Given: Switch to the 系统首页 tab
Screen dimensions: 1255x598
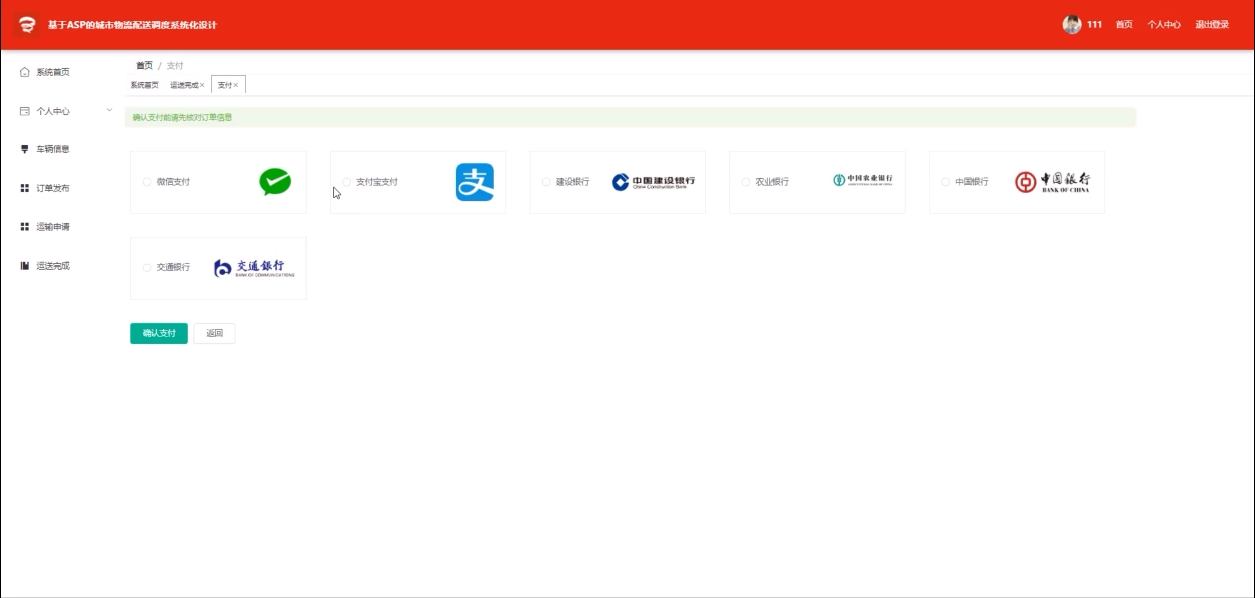Looking at the screenshot, I should point(144,85).
